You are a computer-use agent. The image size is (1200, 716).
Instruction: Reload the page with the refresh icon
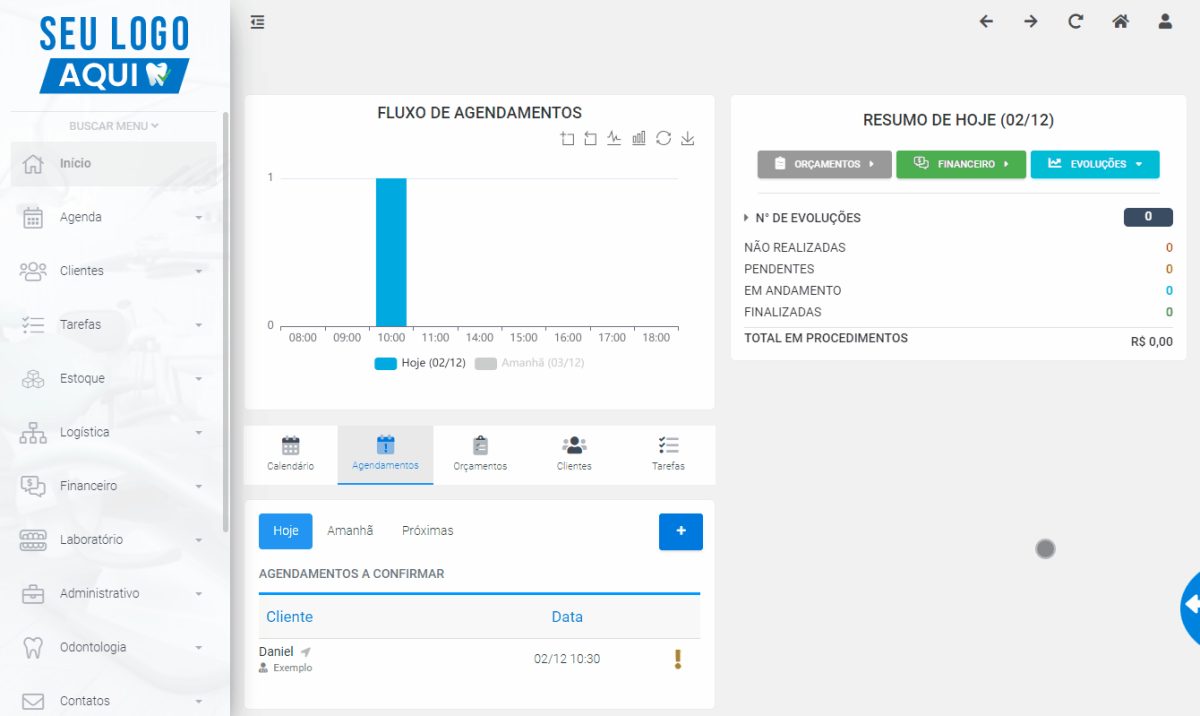coord(1076,21)
